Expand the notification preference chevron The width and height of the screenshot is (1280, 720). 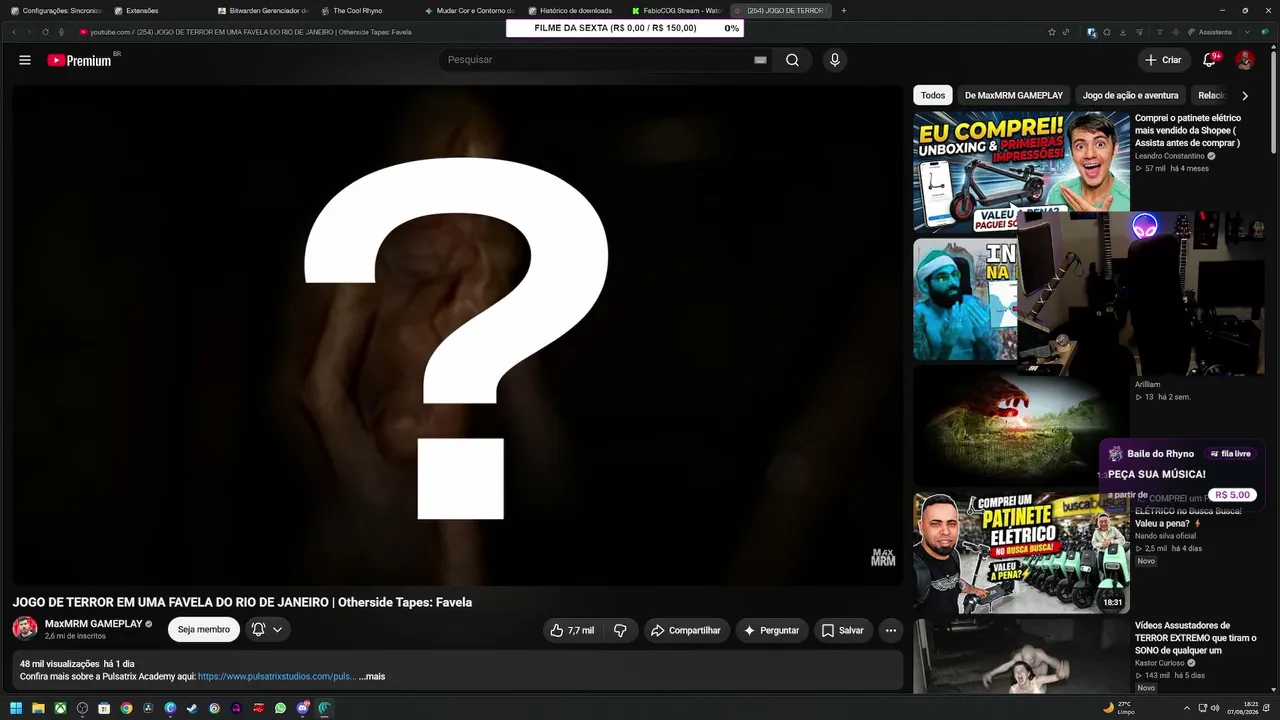click(x=277, y=630)
